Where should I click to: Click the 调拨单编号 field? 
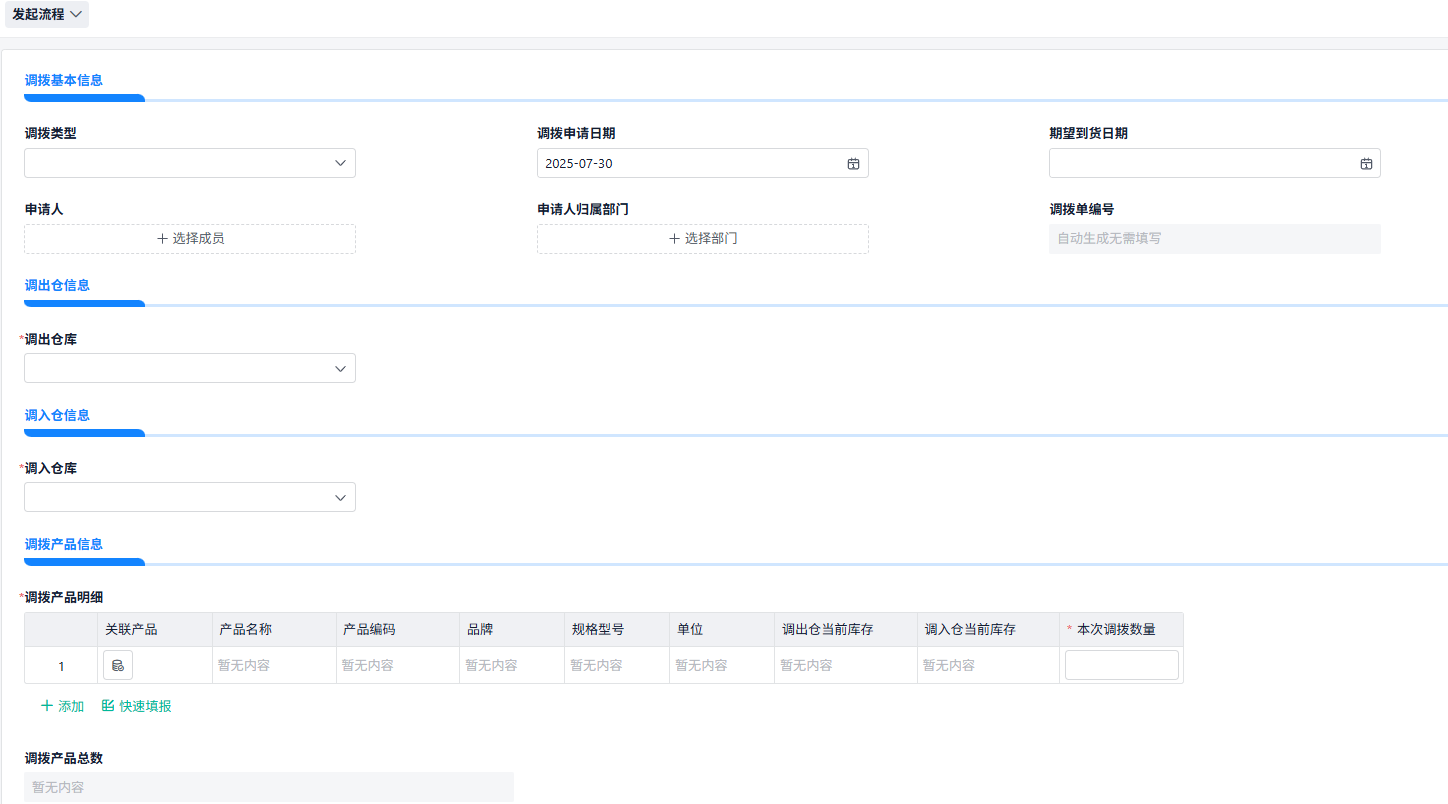coord(1214,238)
